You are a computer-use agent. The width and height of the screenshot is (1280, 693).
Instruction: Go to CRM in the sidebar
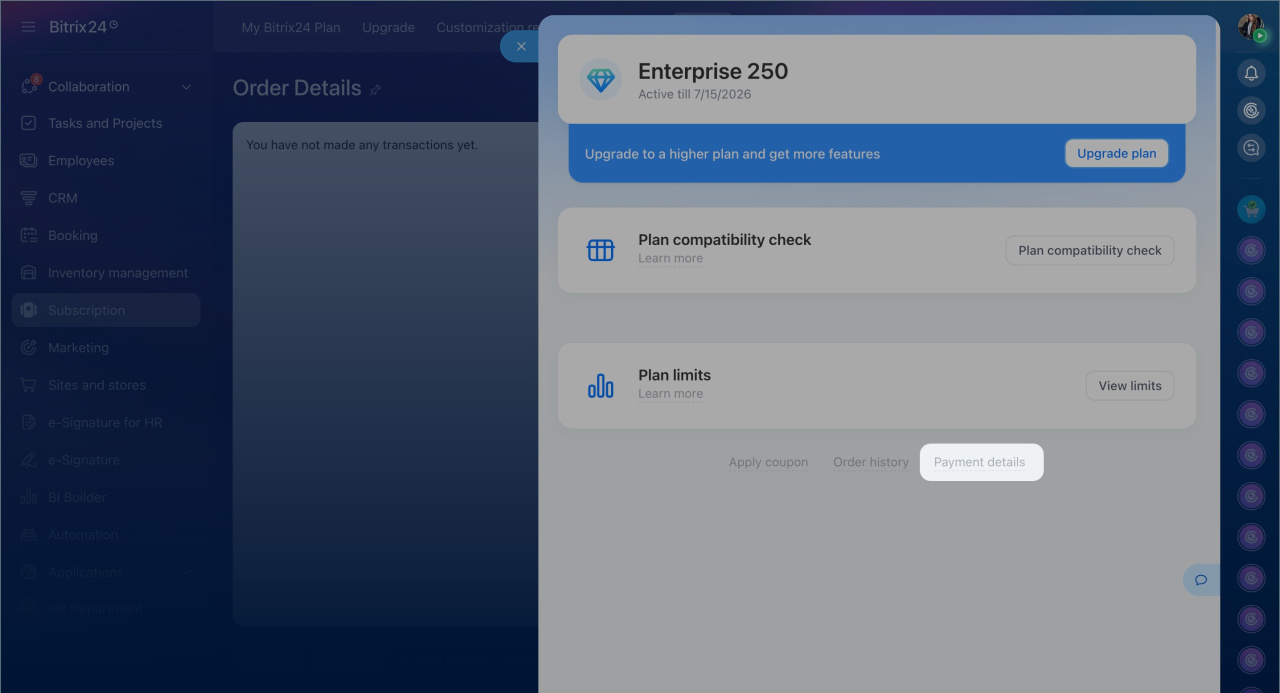[62, 198]
